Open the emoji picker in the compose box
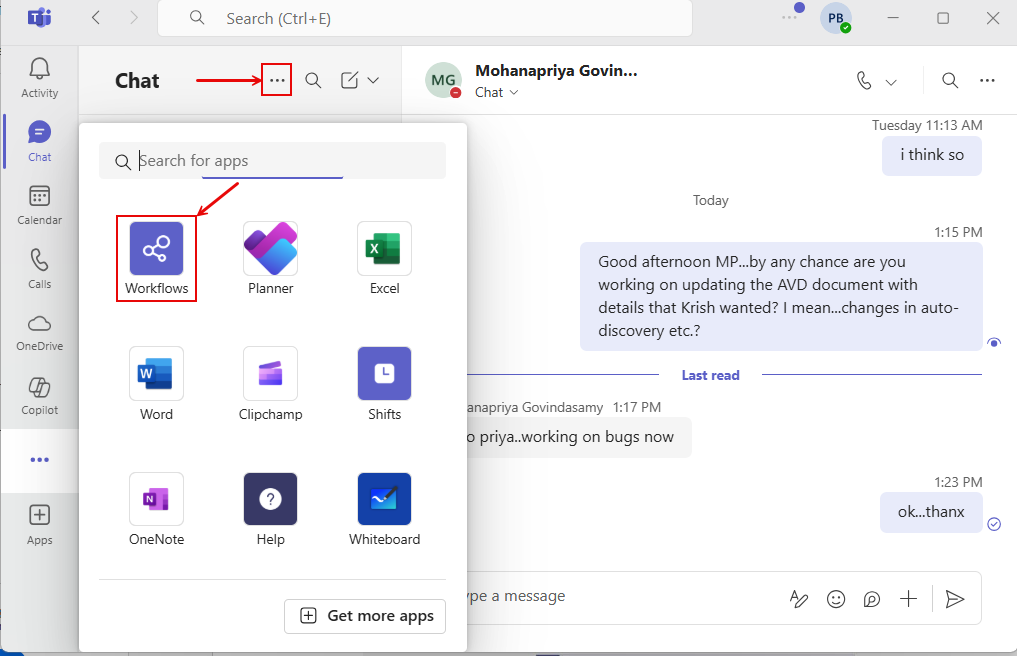The image size is (1017, 656). point(836,598)
